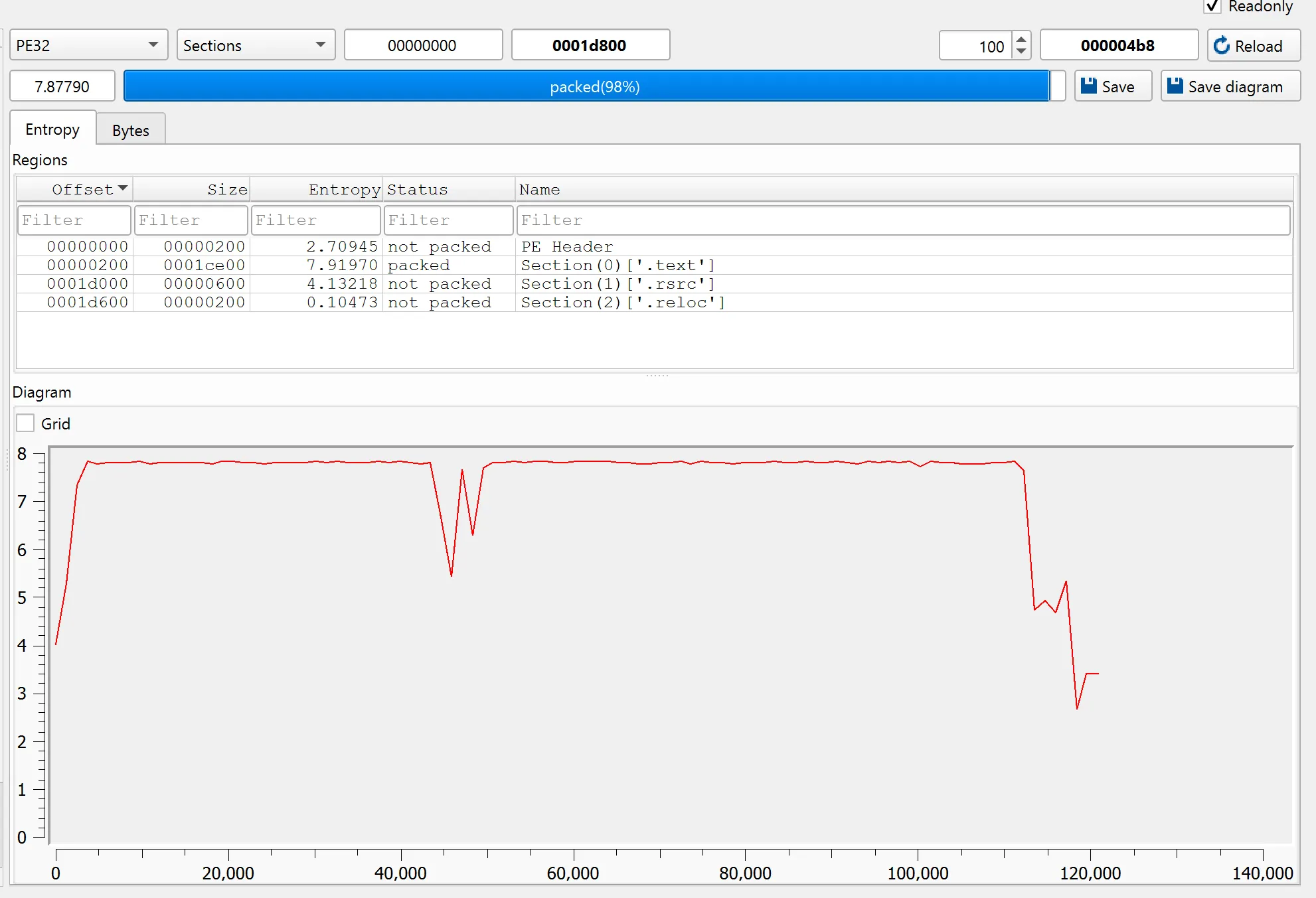The image size is (1316, 898).
Task: Increase step value with up arrow
Action: pyautogui.click(x=1022, y=39)
